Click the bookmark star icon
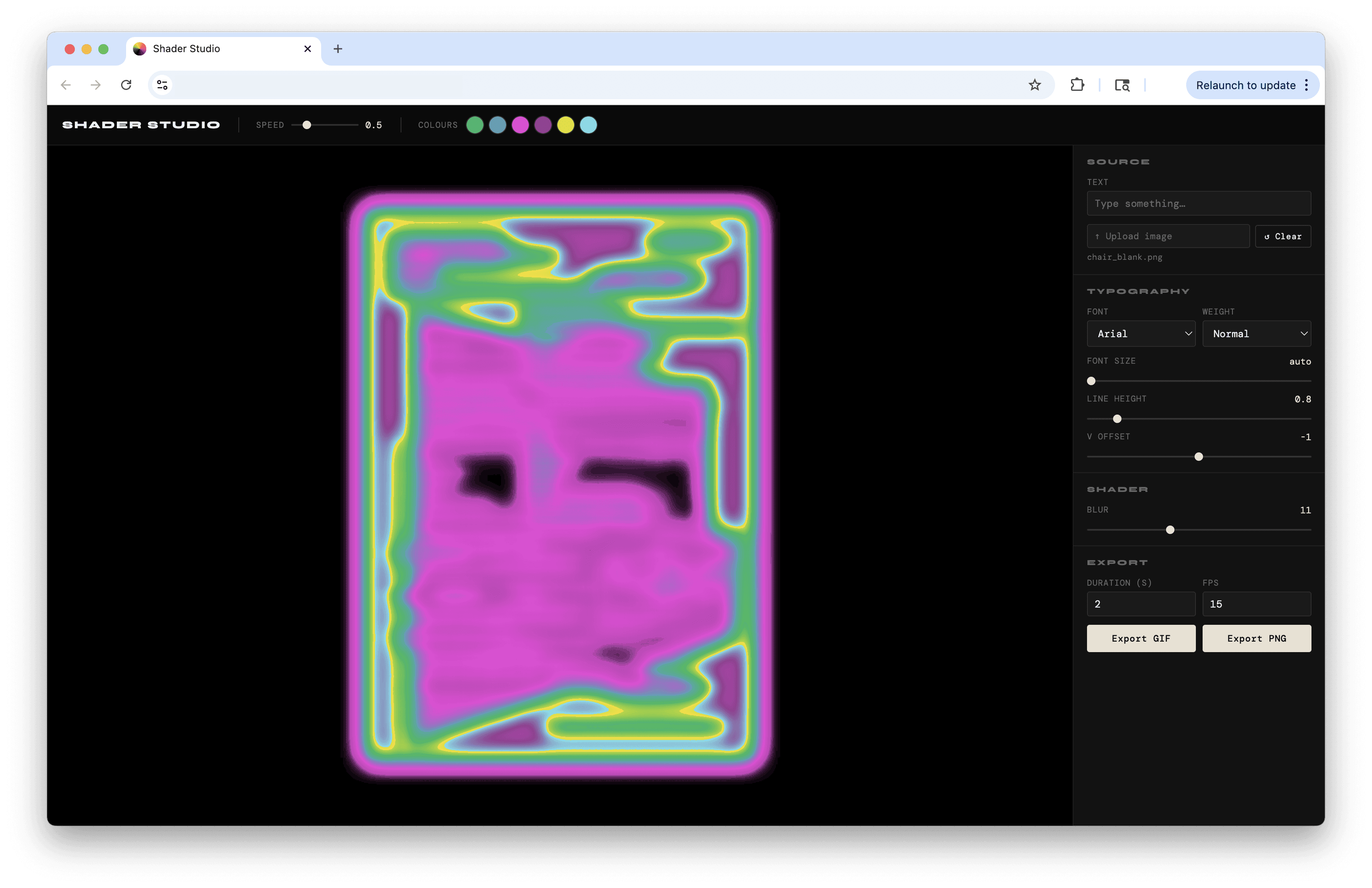Image resolution: width=1372 pixels, height=888 pixels. [1035, 85]
